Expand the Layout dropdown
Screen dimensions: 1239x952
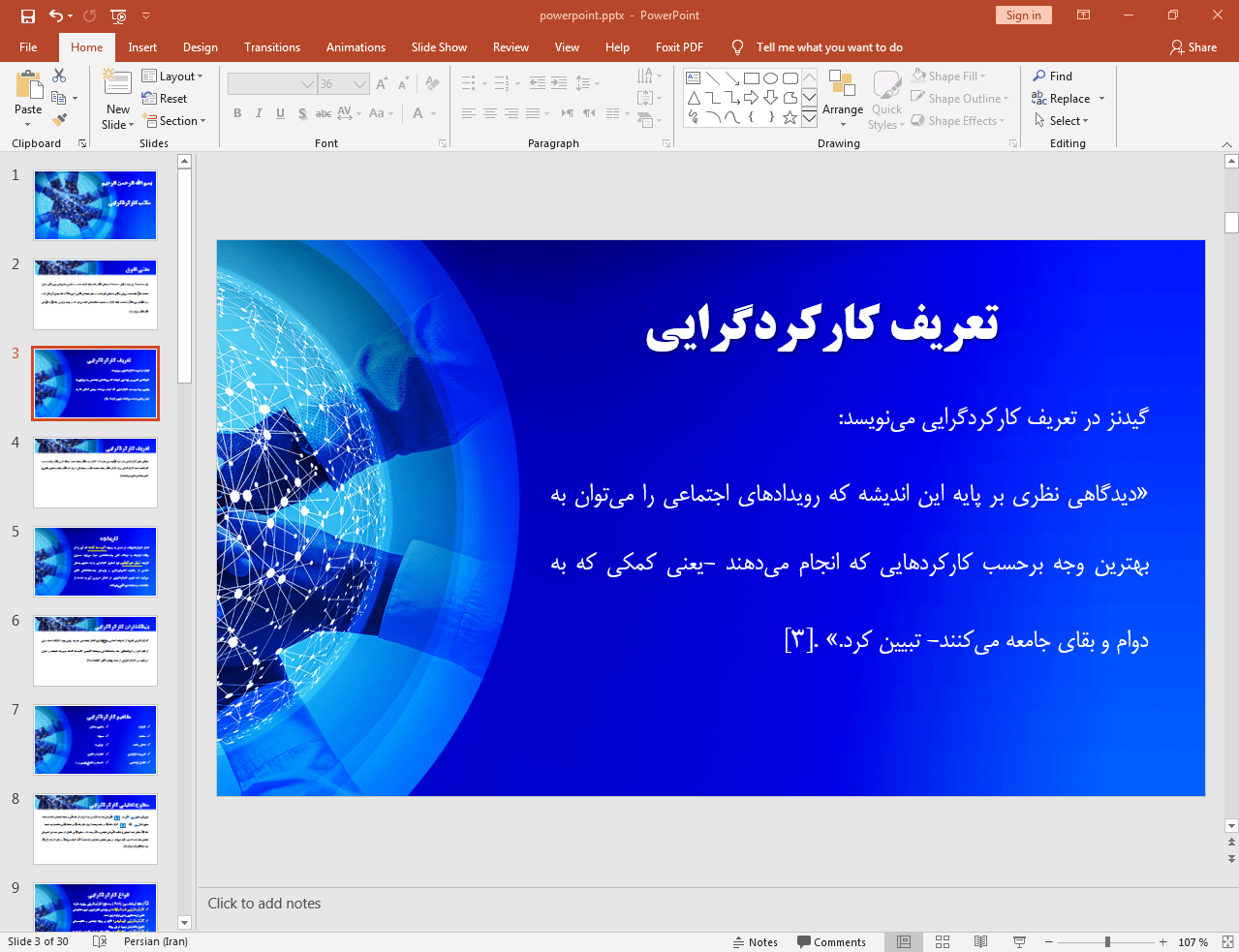(x=172, y=77)
